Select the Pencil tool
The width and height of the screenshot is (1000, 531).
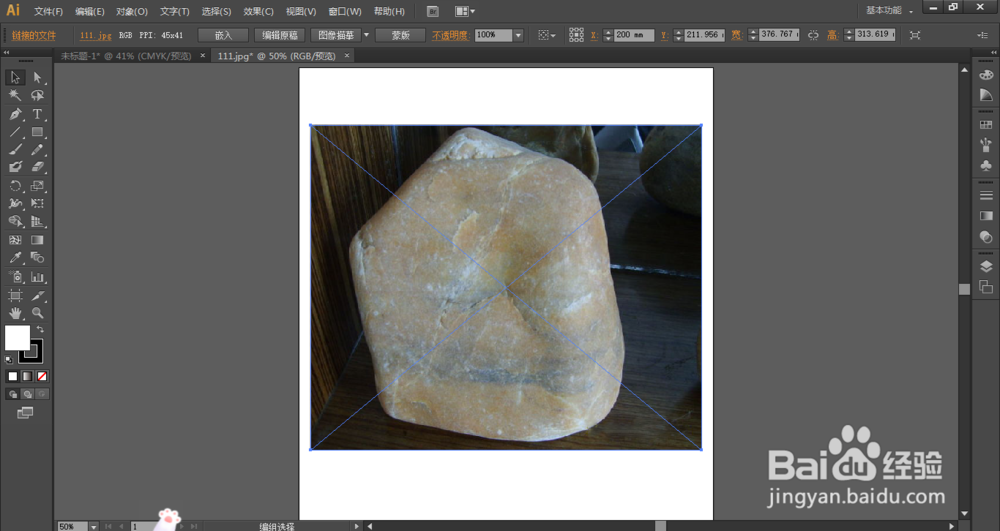pos(38,150)
